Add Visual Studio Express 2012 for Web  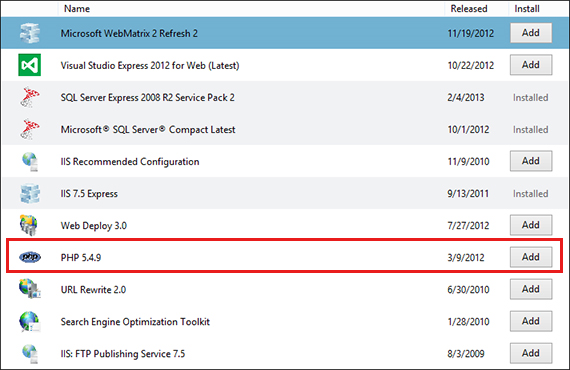tap(531, 65)
